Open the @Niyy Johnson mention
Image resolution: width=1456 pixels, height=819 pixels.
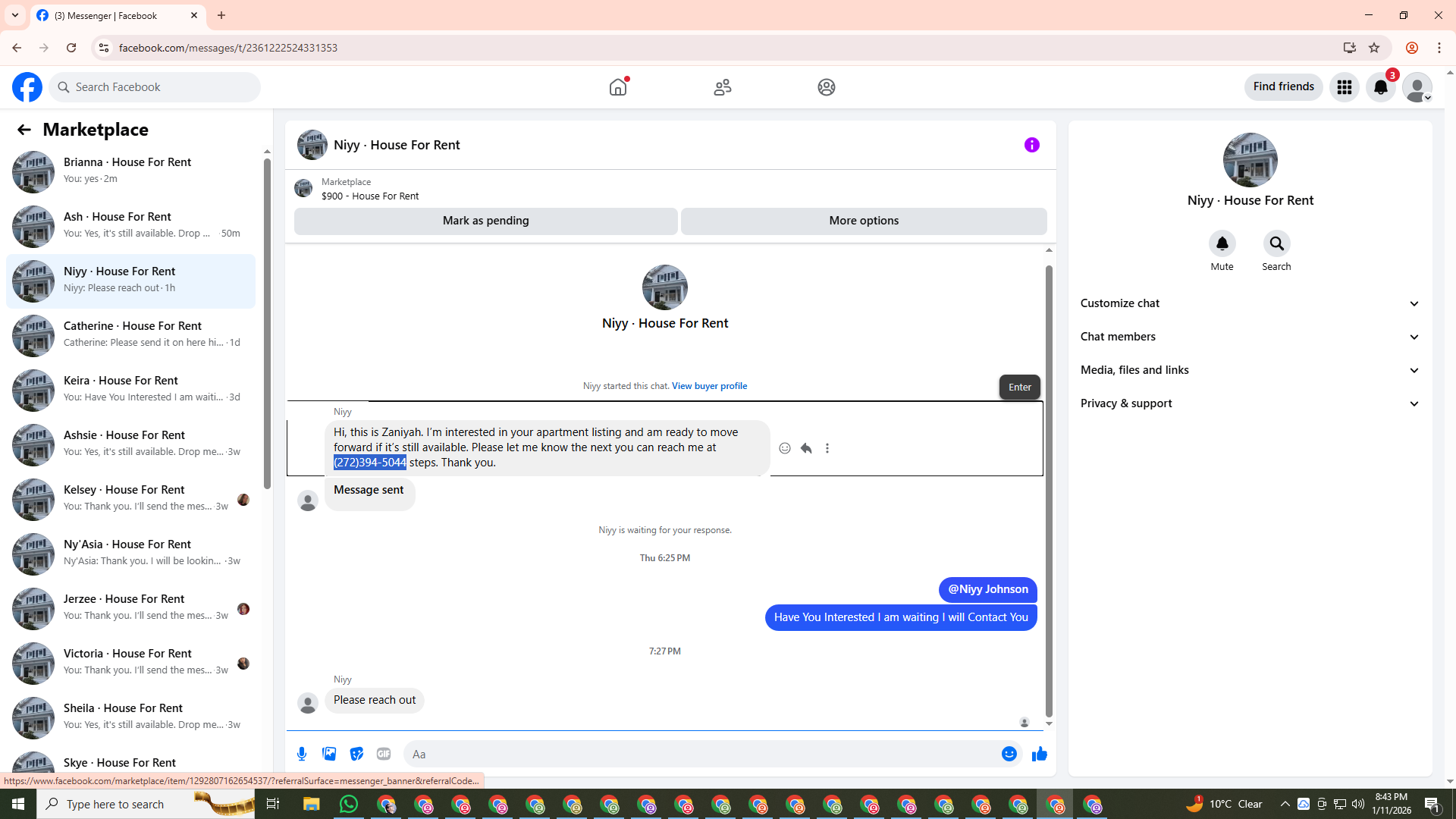click(987, 589)
